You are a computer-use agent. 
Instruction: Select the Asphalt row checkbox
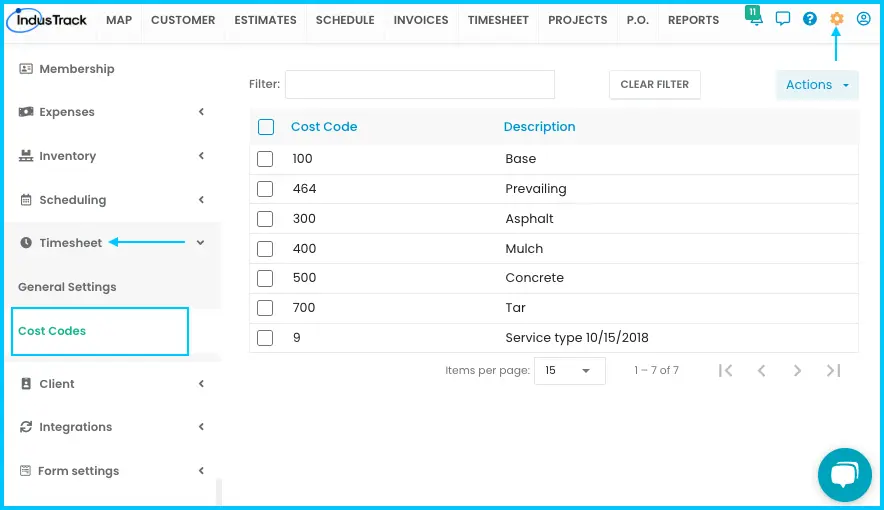point(265,219)
